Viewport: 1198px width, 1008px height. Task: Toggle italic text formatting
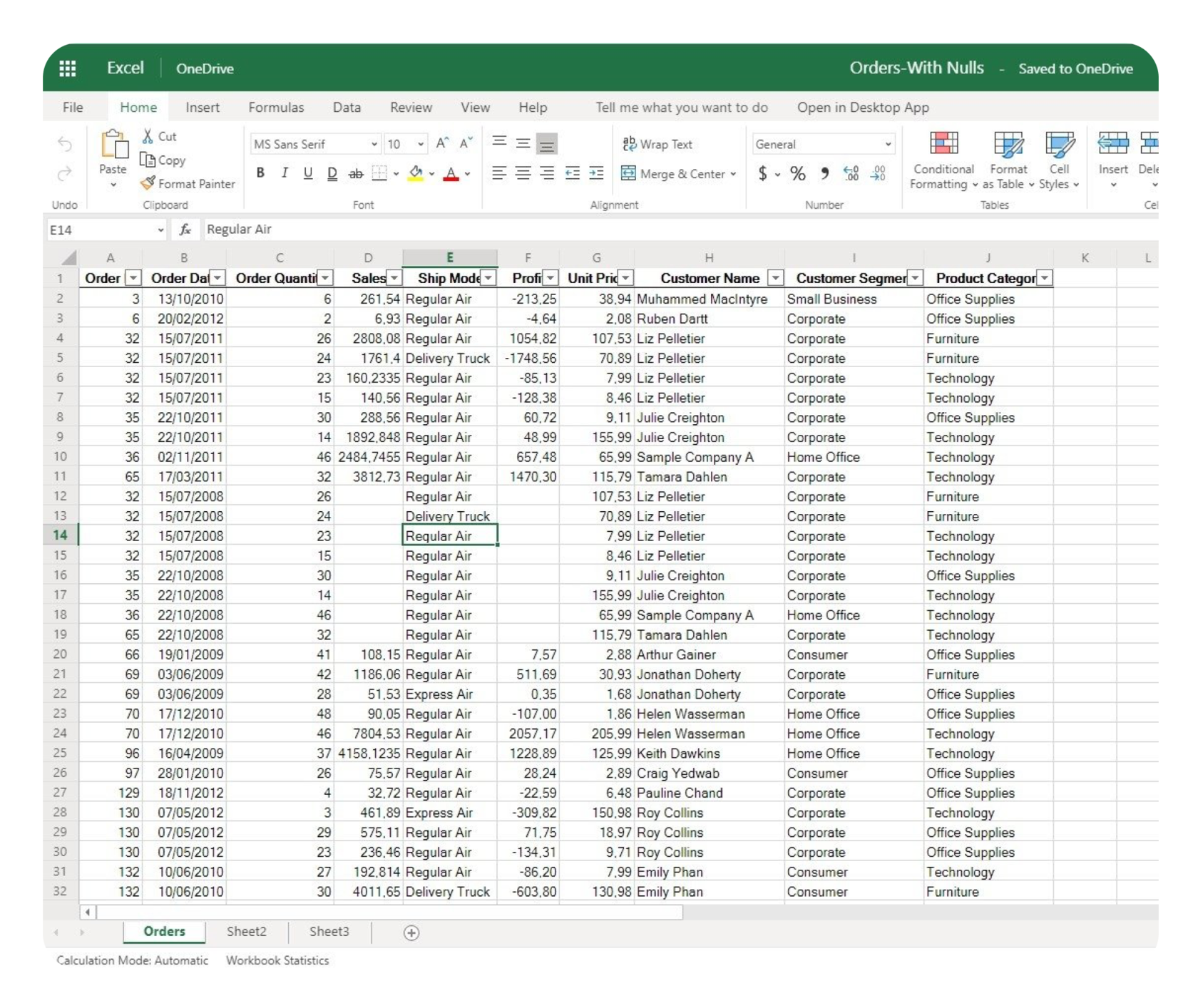(285, 173)
